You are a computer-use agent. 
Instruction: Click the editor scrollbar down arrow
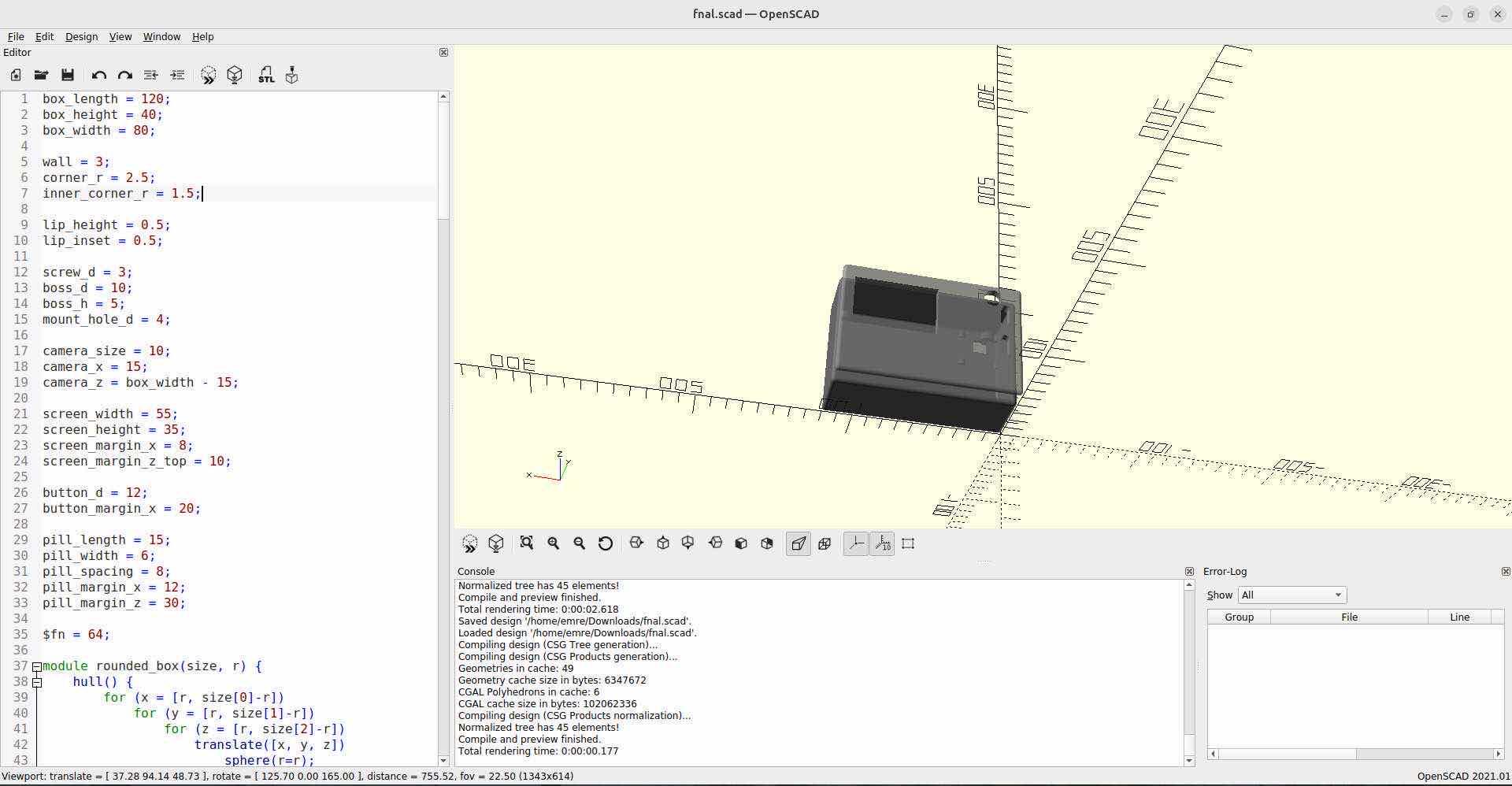443,761
